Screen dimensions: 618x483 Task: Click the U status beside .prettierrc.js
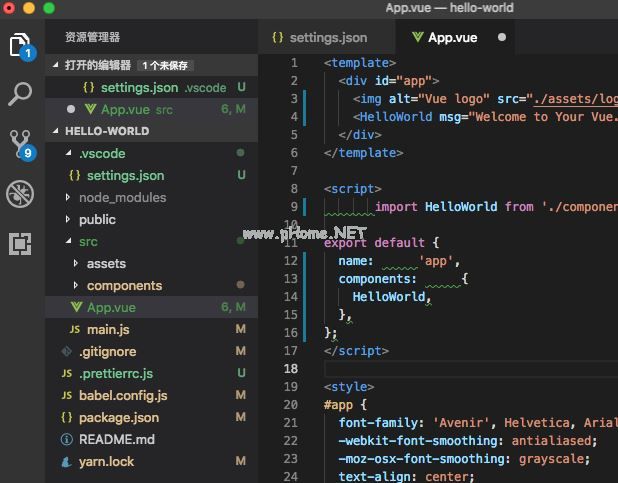[x=241, y=373]
